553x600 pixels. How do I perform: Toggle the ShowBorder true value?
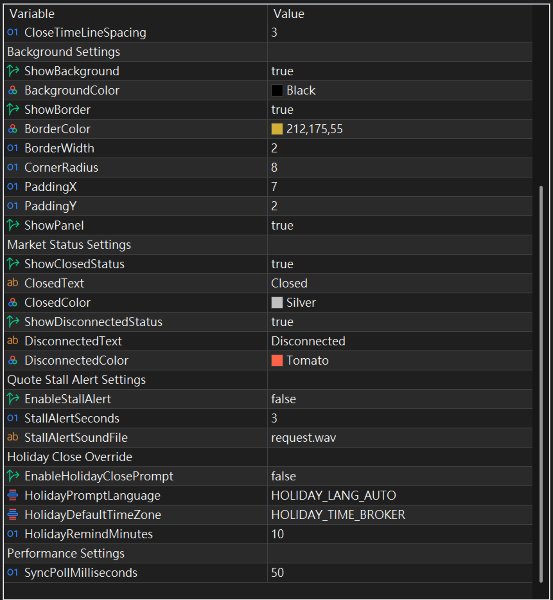[x=282, y=110]
